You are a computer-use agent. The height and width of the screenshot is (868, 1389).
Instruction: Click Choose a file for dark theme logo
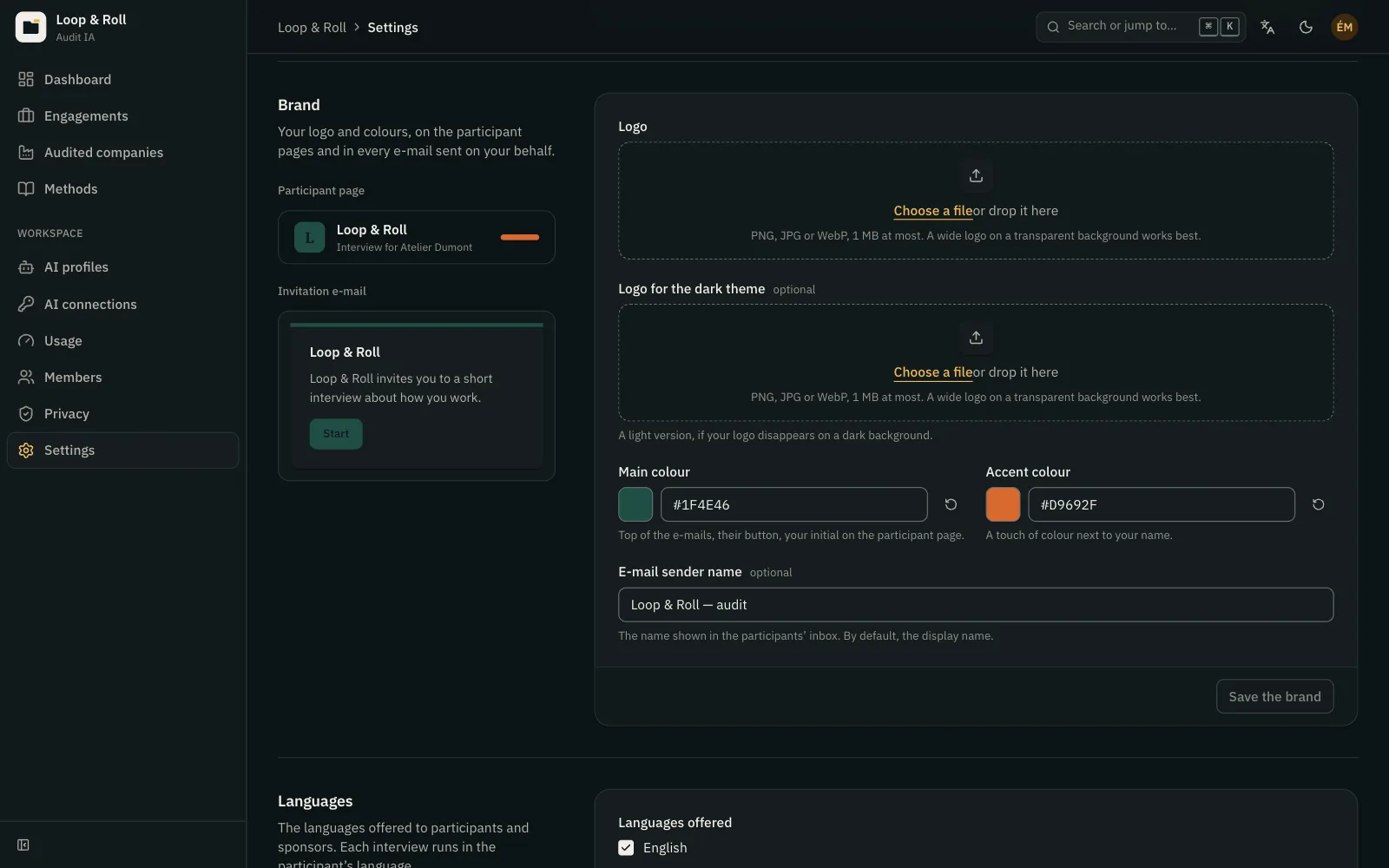[x=933, y=372]
